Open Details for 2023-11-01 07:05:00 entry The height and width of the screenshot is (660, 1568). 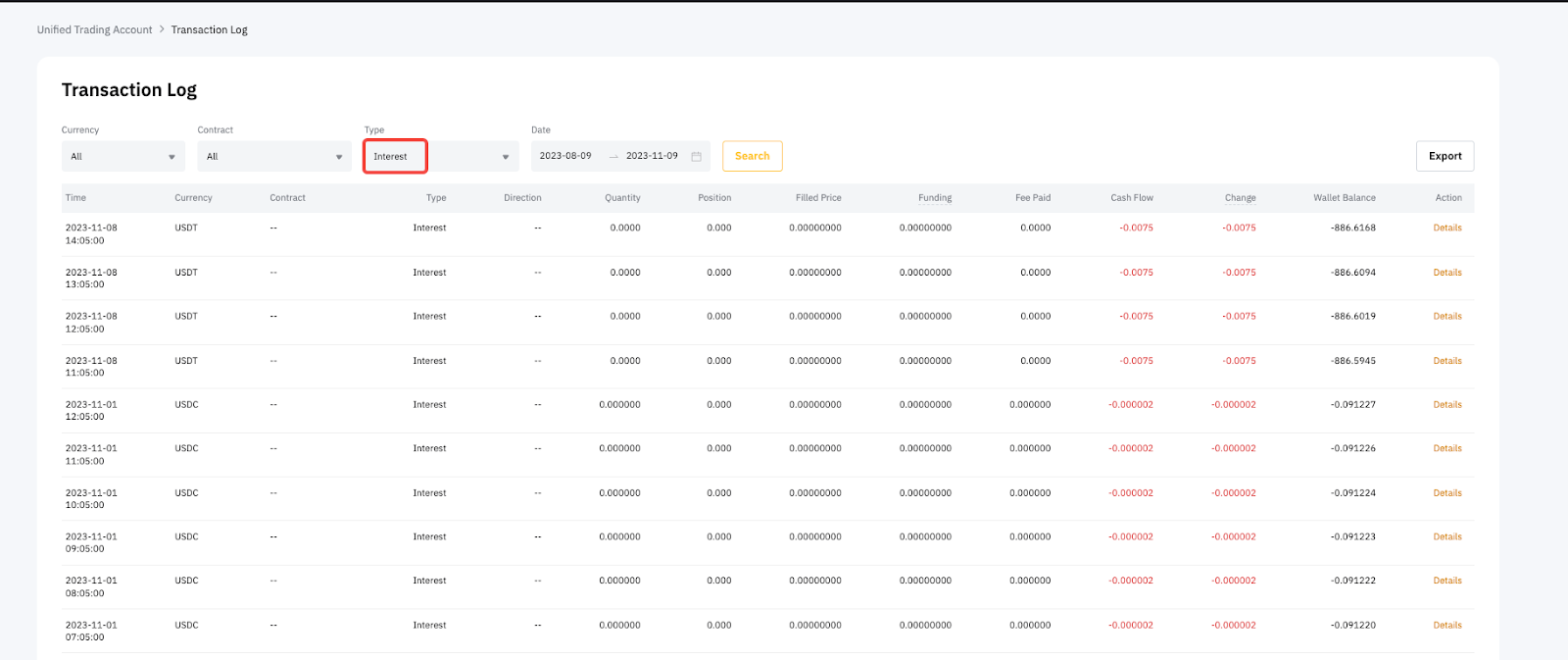coord(1446,625)
